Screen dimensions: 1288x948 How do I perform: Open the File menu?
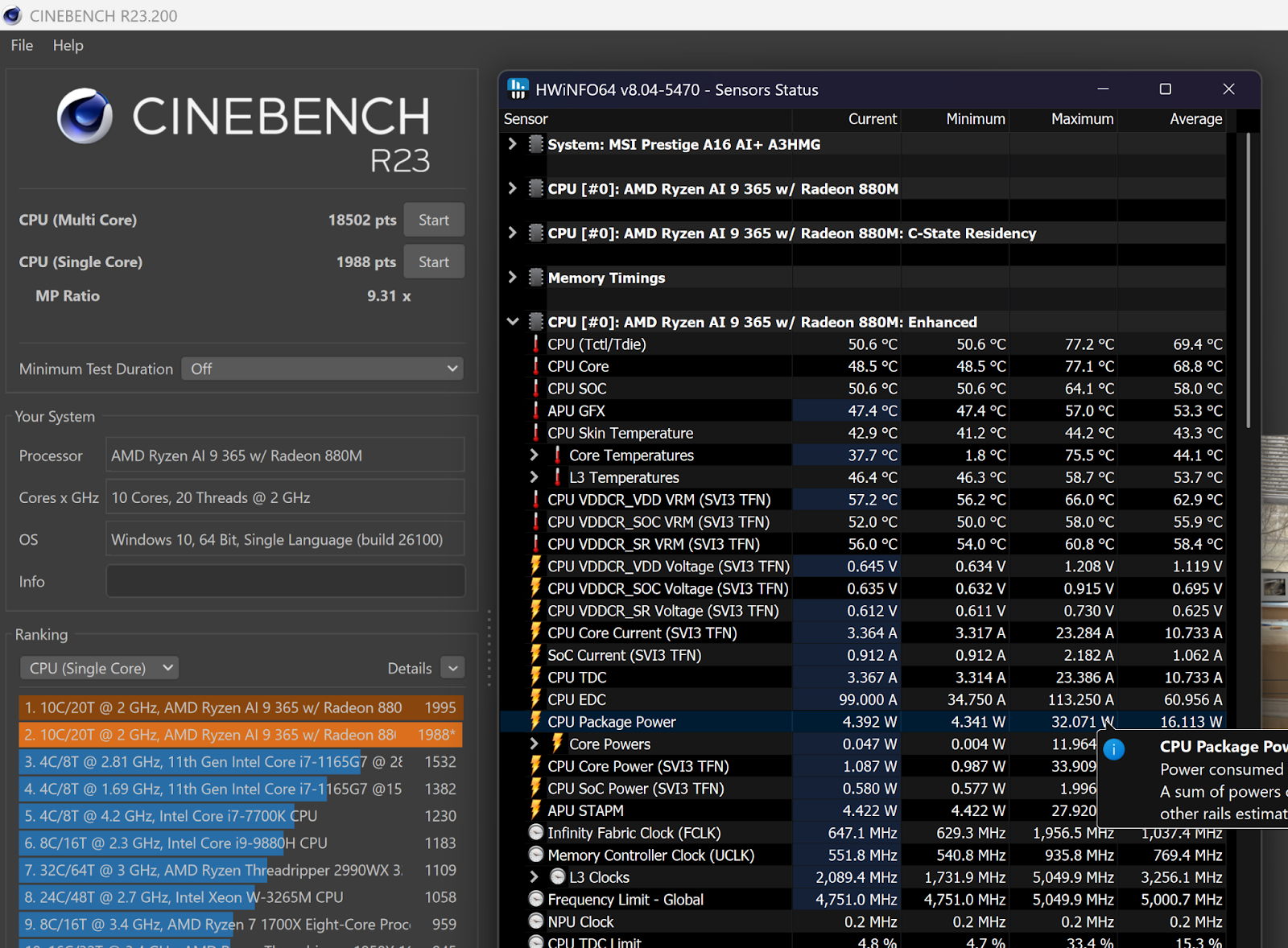pos(22,45)
